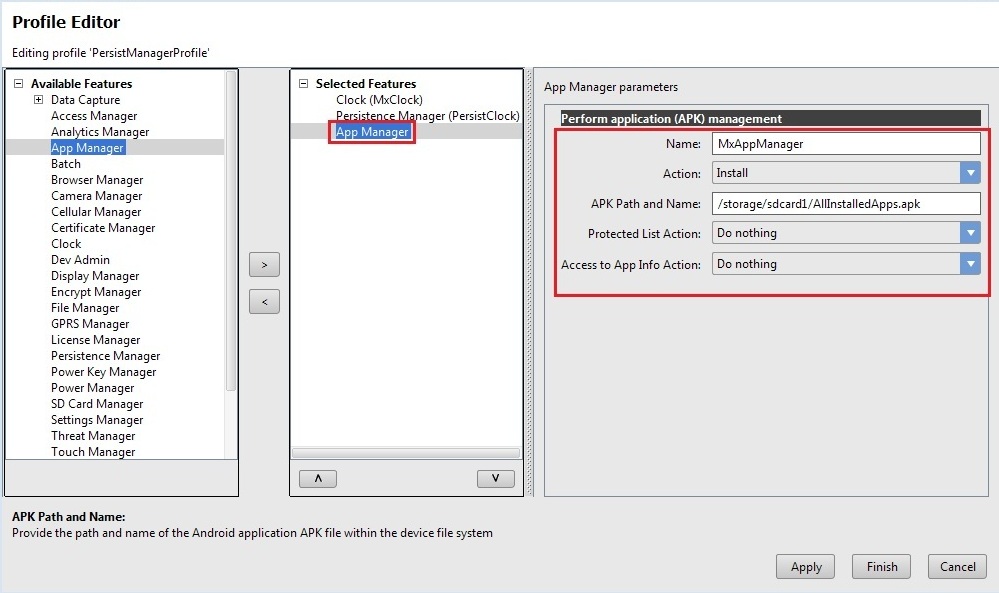
Task: Click the right arrow add-feature button
Action: coord(264,265)
